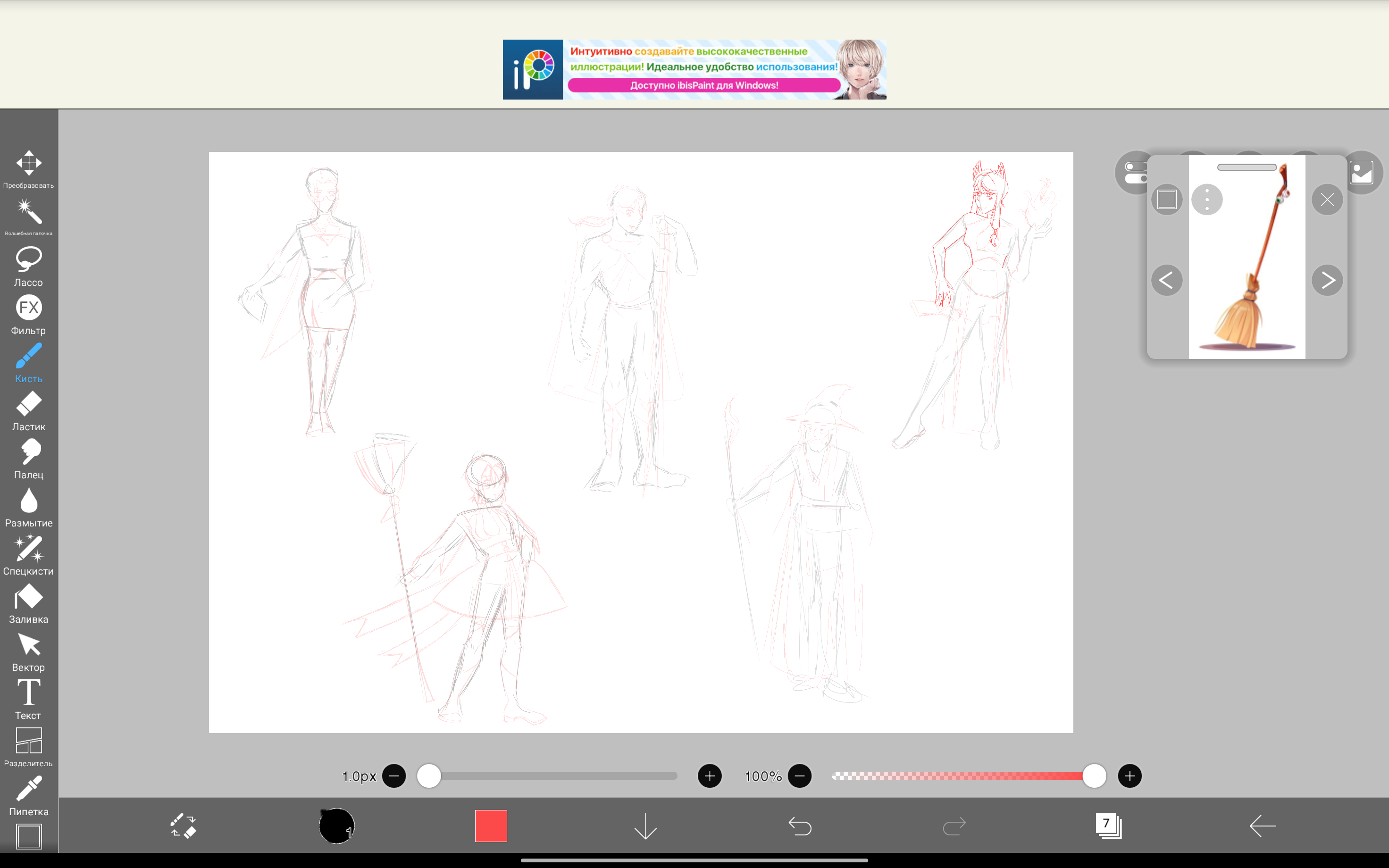Open the FX Filter (Фильтр) tool
The width and height of the screenshot is (1389, 868).
(28, 313)
